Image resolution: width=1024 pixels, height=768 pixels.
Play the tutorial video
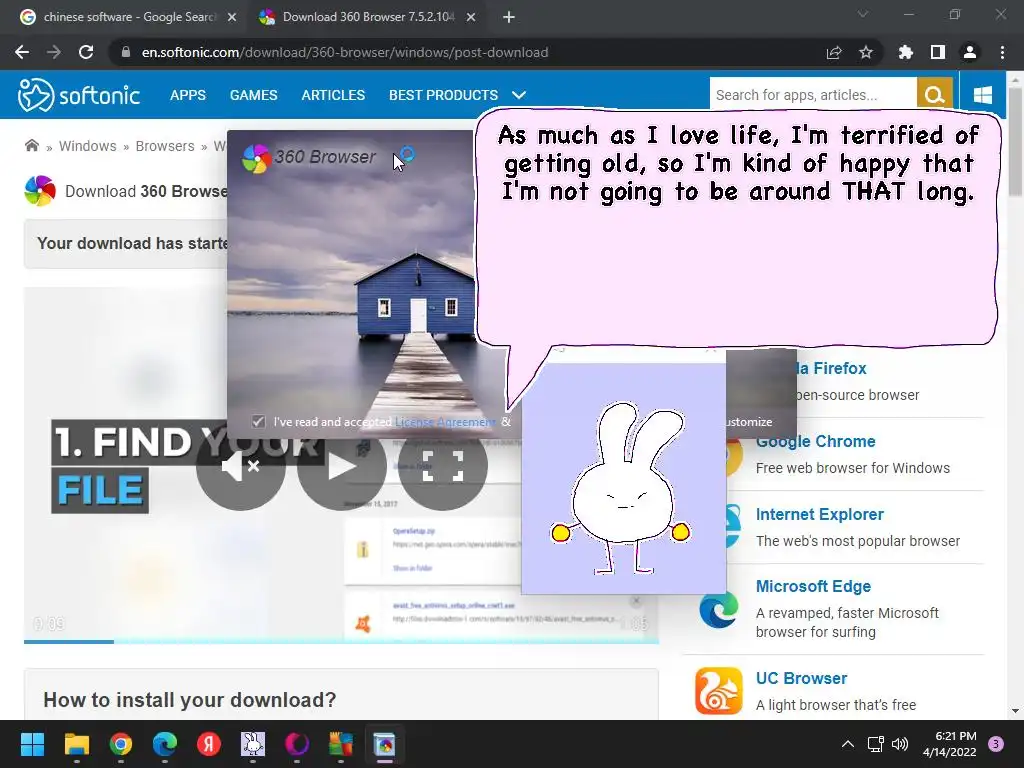[x=342, y=466]
